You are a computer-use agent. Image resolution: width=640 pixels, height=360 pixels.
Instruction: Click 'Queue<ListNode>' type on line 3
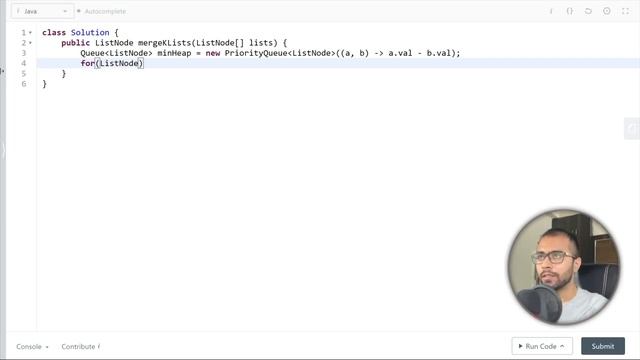point(116,53)
